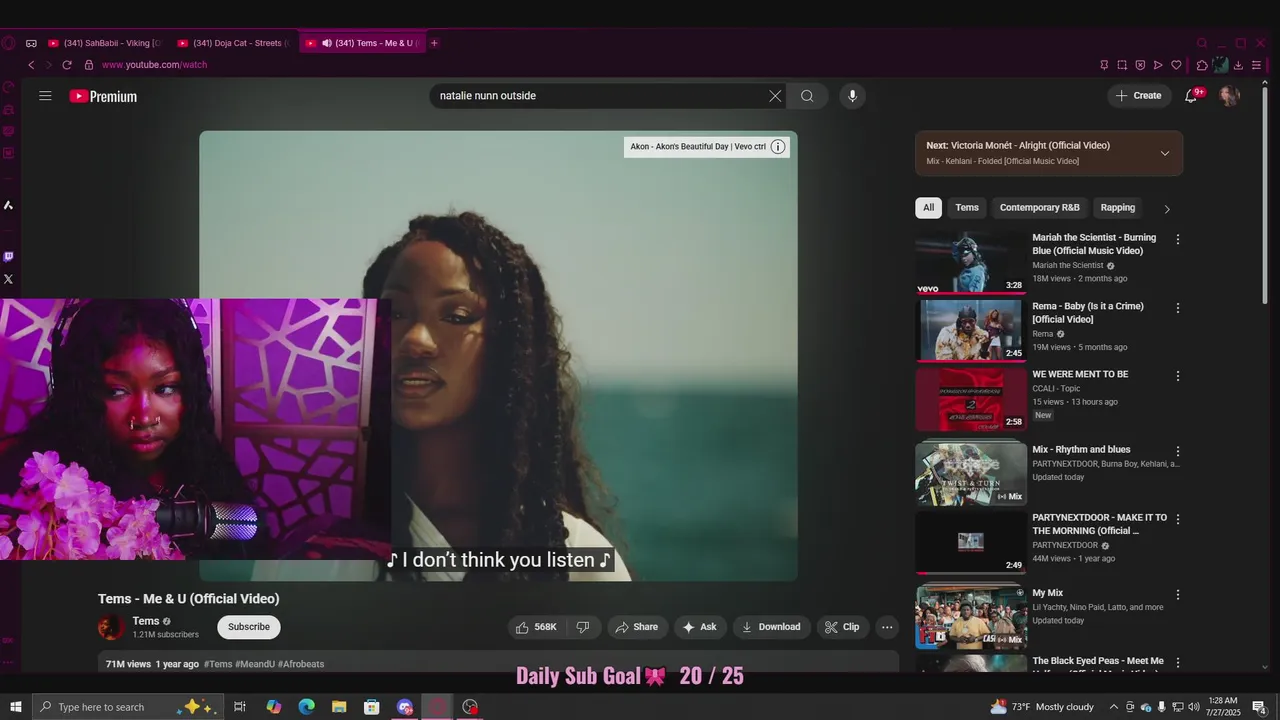
Task: Open options for Mariah the Scientist video
Action: coord(1178,239)
